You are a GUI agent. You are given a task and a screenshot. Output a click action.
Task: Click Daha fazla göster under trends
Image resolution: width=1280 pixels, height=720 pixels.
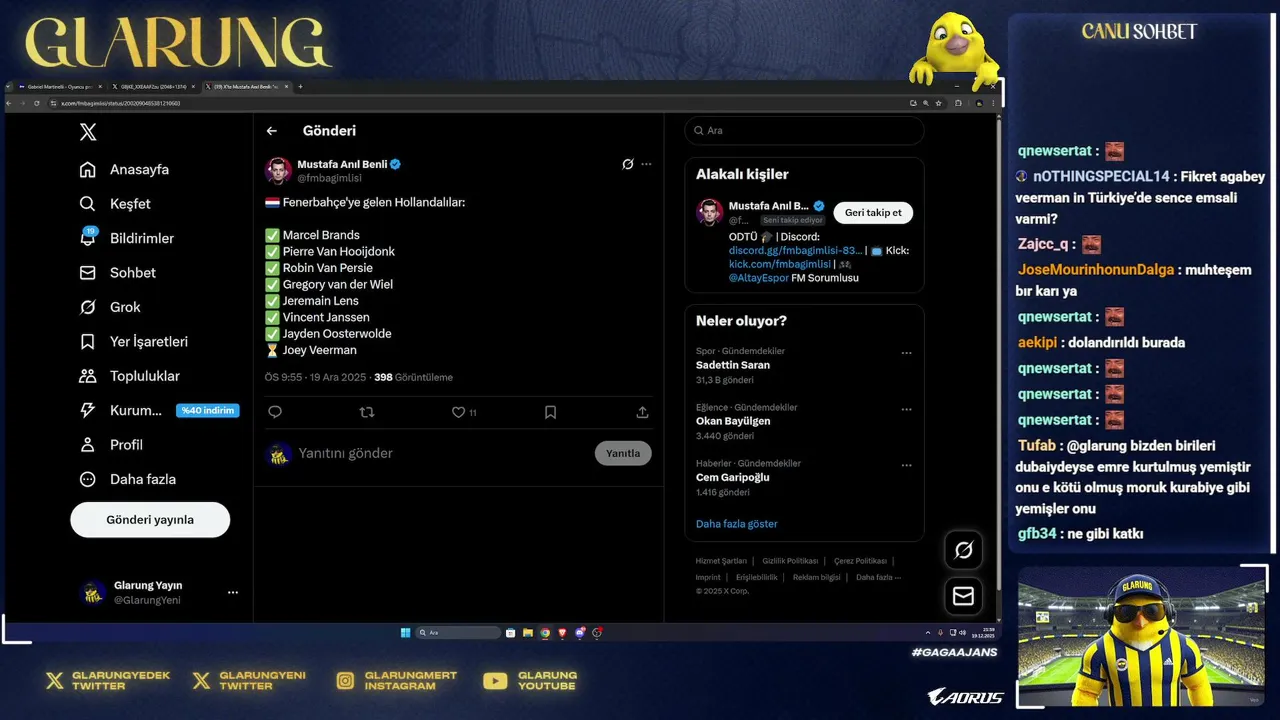click(x=736, y=524)
